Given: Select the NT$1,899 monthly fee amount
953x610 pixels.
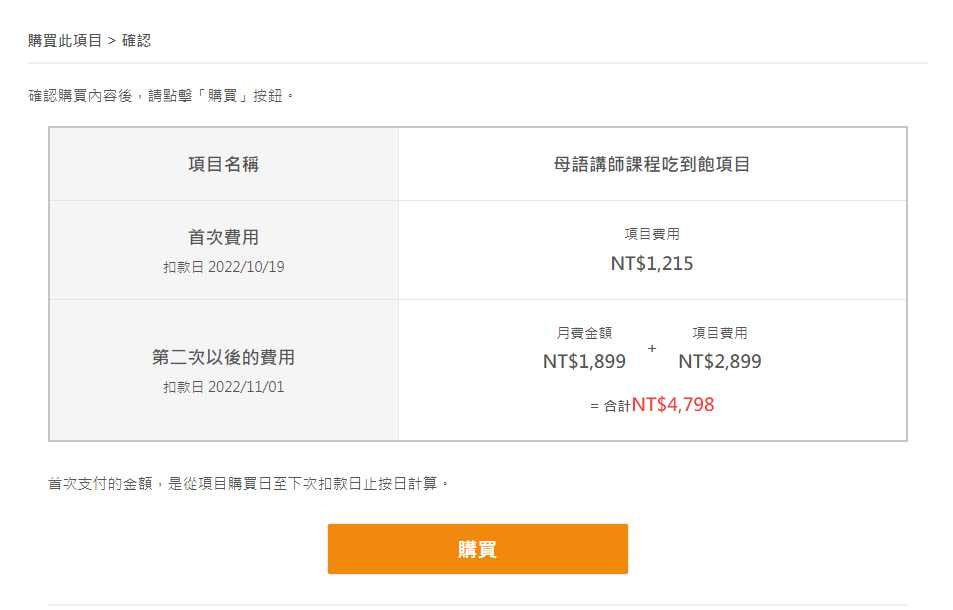Looking at the screenshot, I should click(x=584, y=362).
